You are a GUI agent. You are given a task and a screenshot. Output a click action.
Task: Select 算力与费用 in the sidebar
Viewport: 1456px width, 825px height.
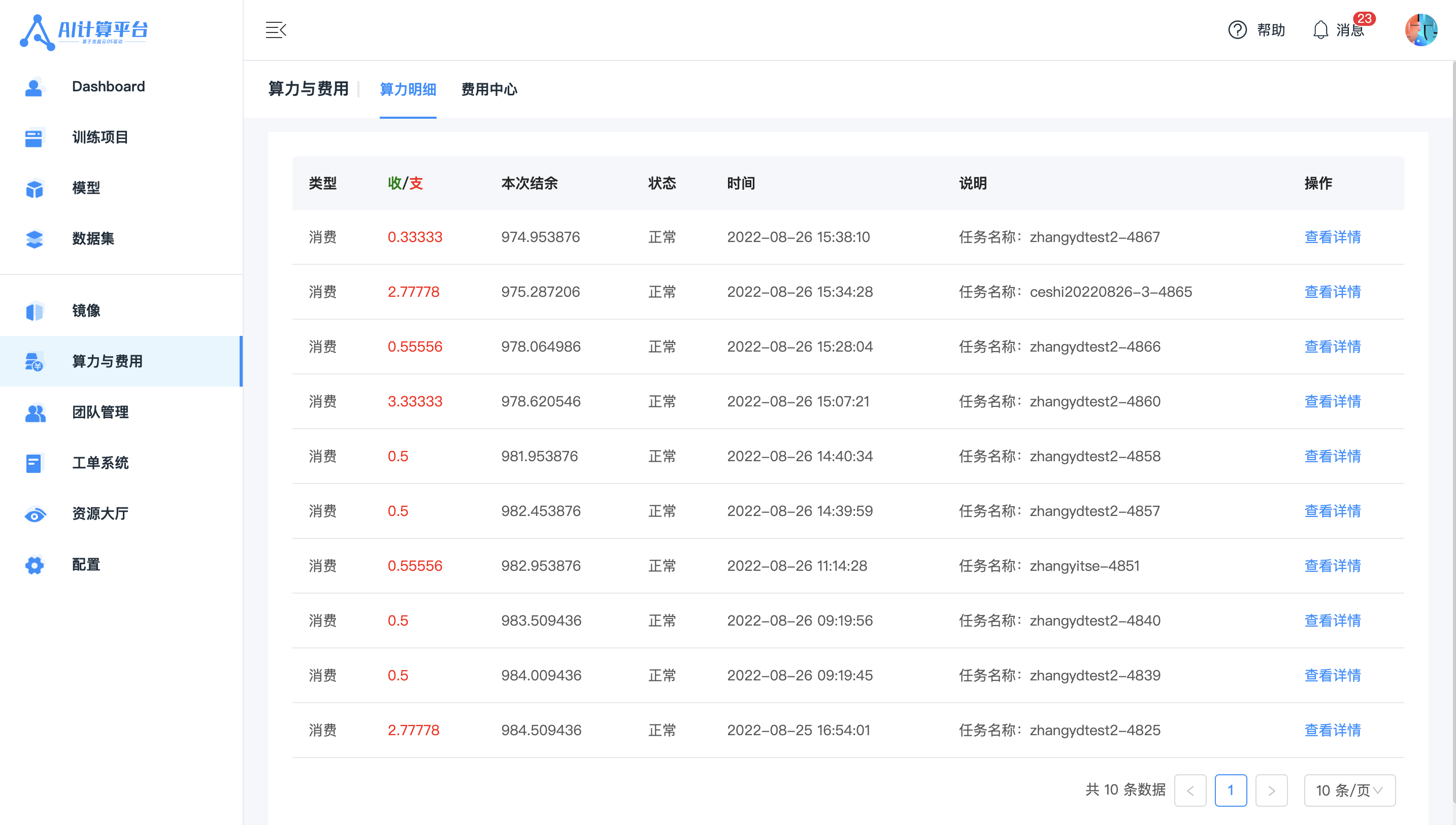coord(121,361)
